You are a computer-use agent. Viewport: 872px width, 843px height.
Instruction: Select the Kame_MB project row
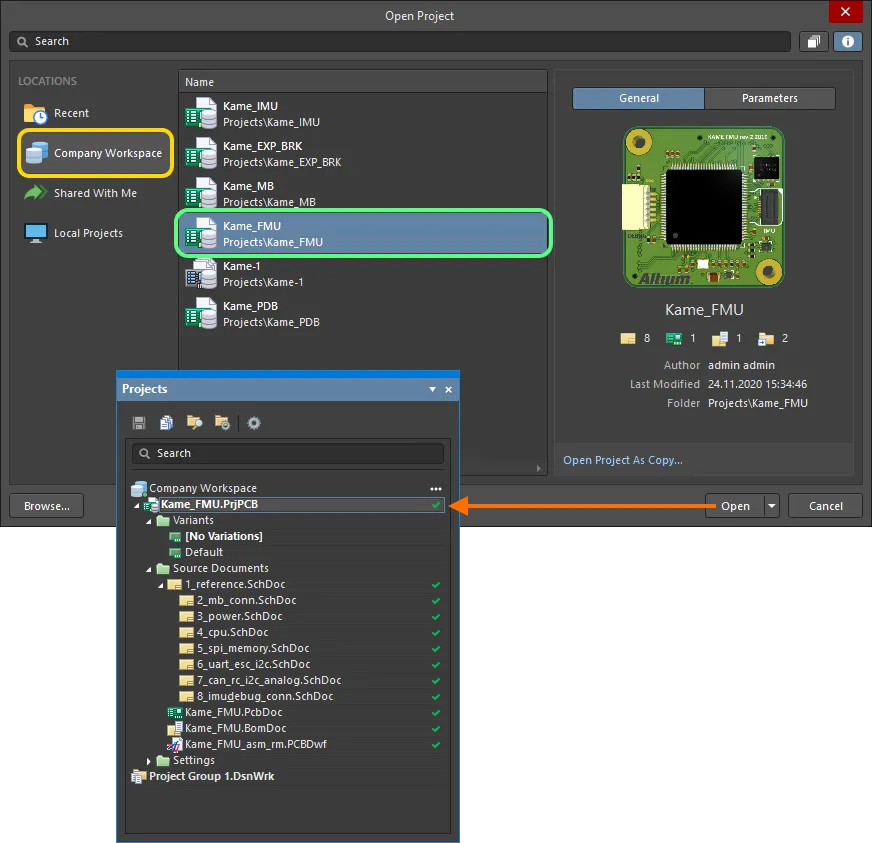coord(363,194)
